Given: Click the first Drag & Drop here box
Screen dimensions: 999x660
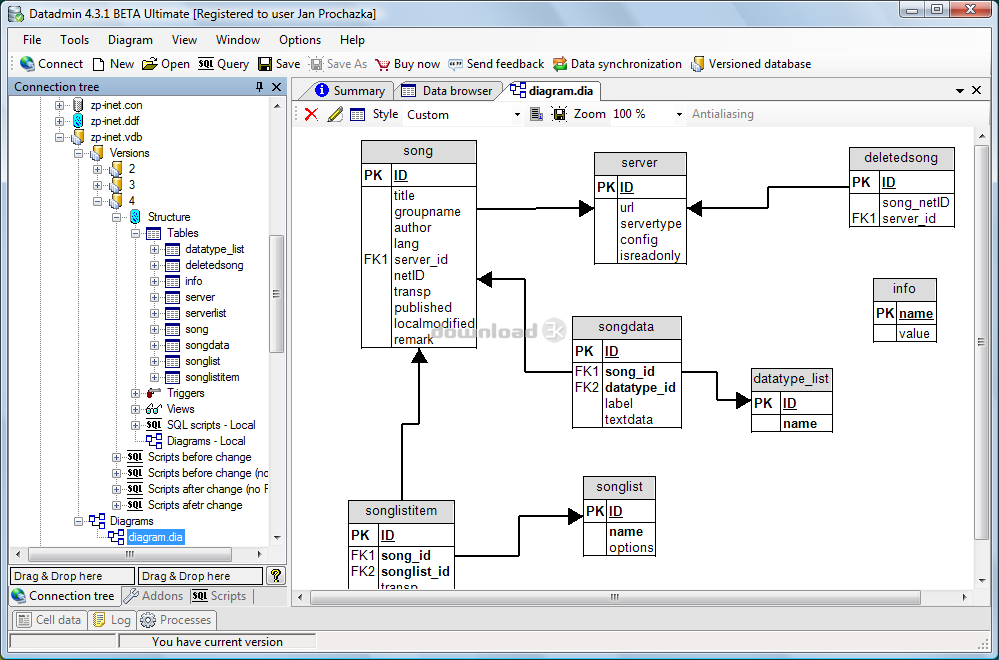Looking at the screenshot, I should tap(73, 576).
